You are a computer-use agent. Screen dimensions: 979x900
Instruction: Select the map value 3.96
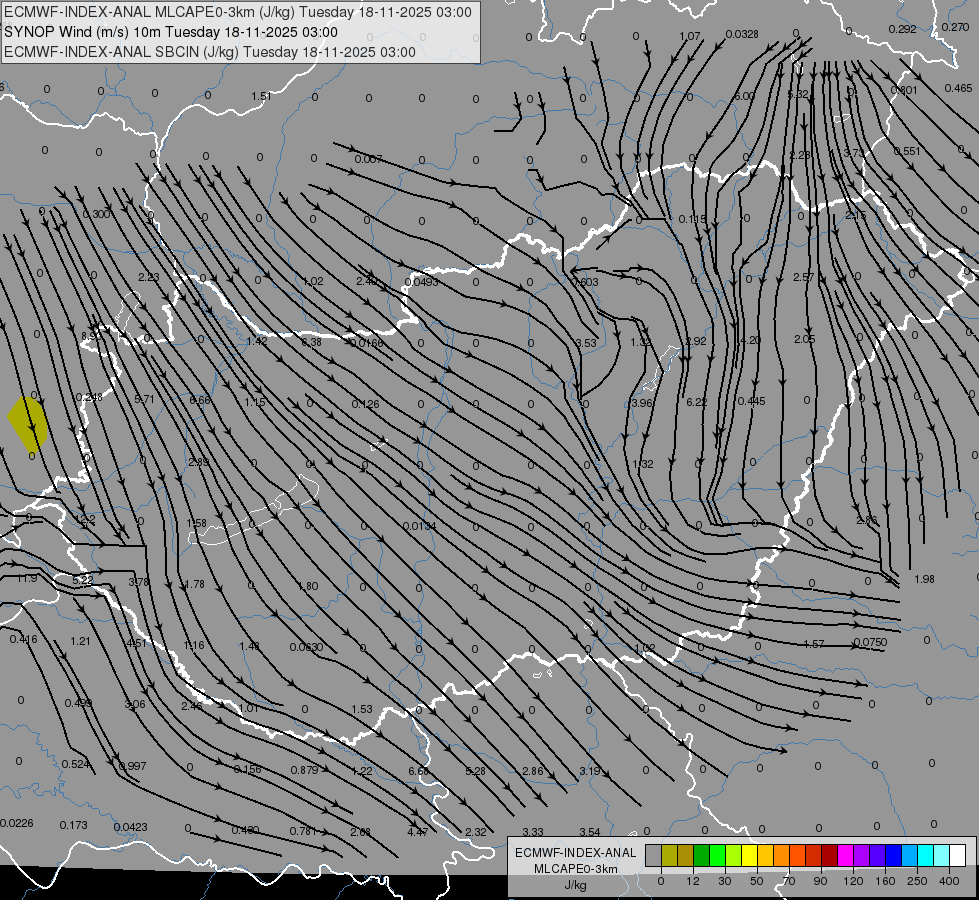point(641,403)
